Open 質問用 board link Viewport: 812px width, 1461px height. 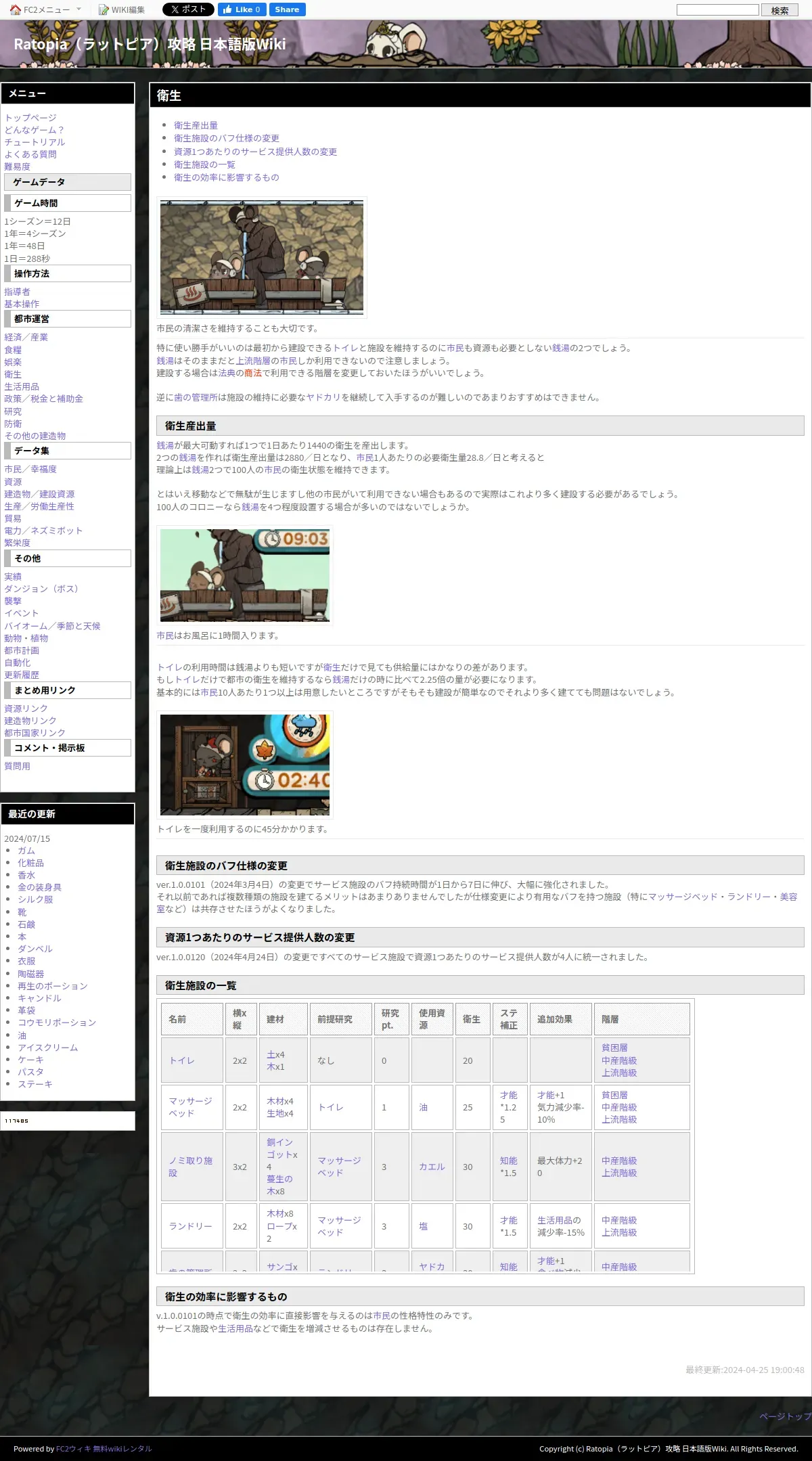[17, 766]
